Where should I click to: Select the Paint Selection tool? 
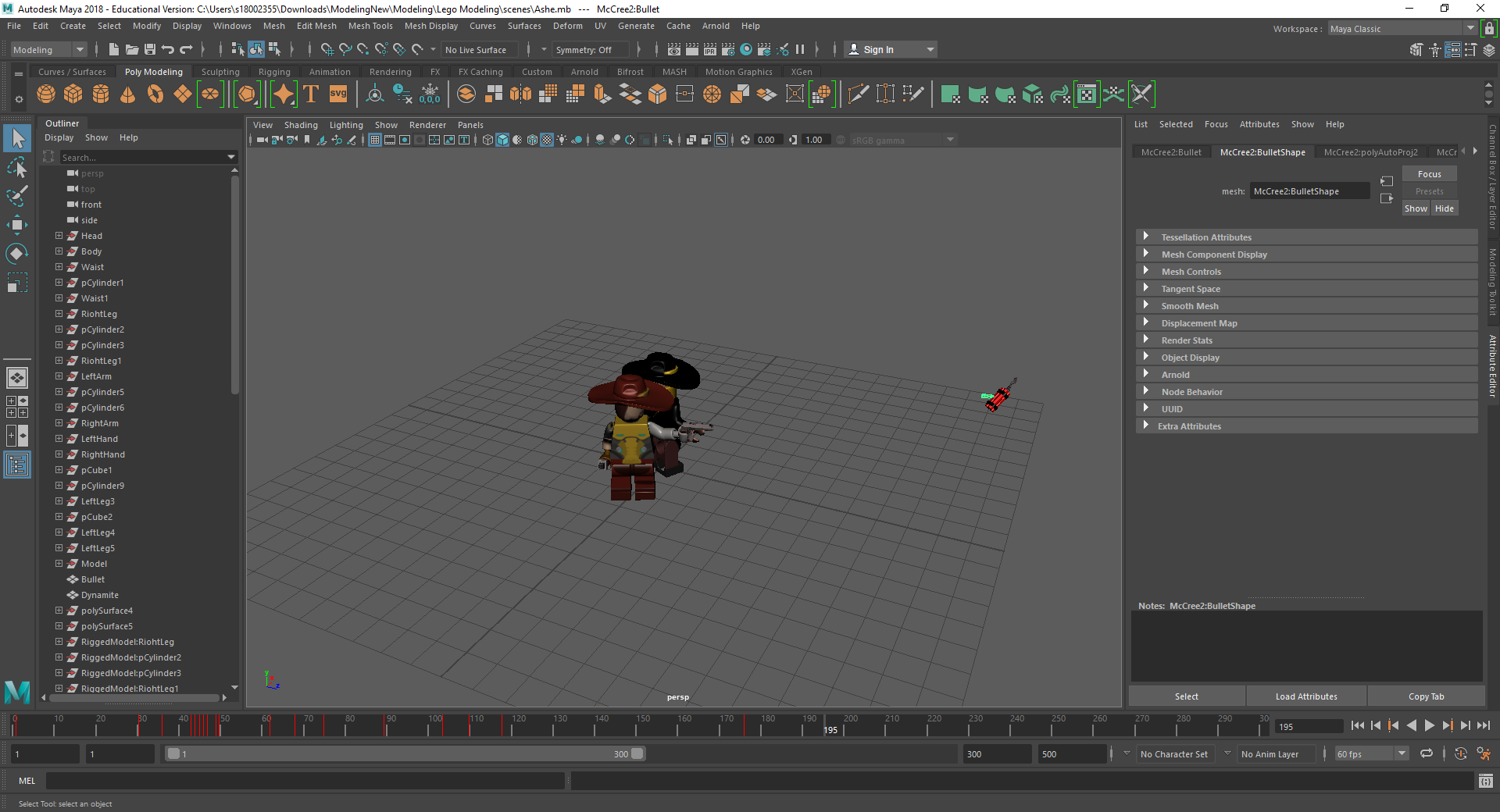(17, 196)
